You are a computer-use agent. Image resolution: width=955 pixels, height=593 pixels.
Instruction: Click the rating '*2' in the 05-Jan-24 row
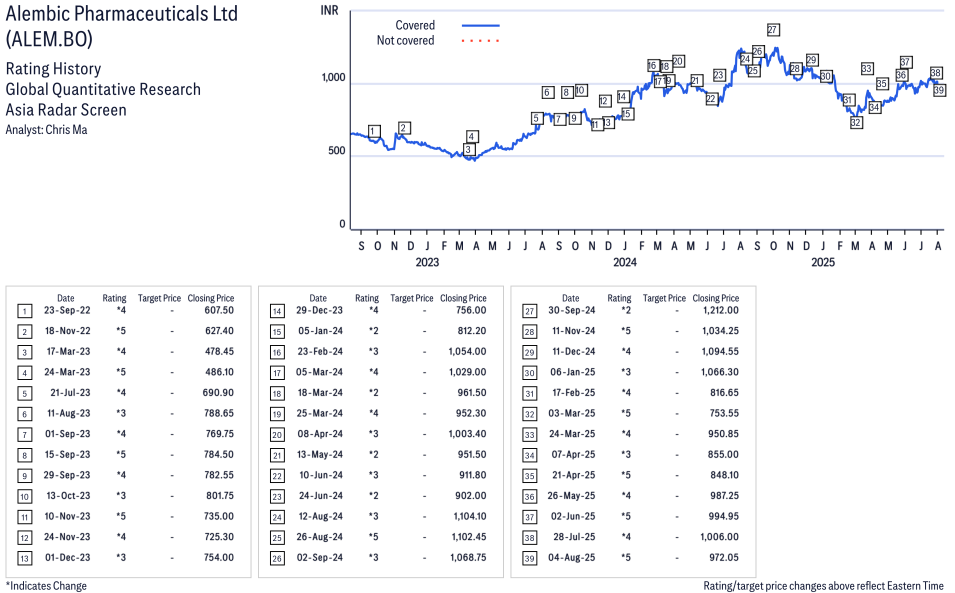374,331
